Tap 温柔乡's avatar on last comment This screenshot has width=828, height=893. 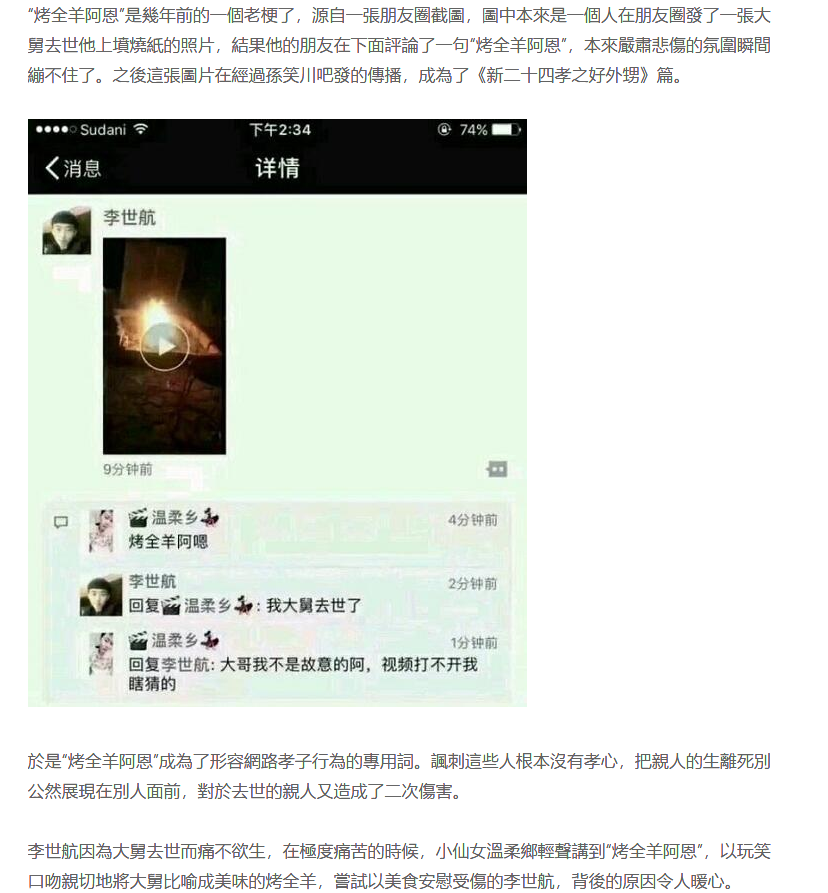tap(102, 653)
